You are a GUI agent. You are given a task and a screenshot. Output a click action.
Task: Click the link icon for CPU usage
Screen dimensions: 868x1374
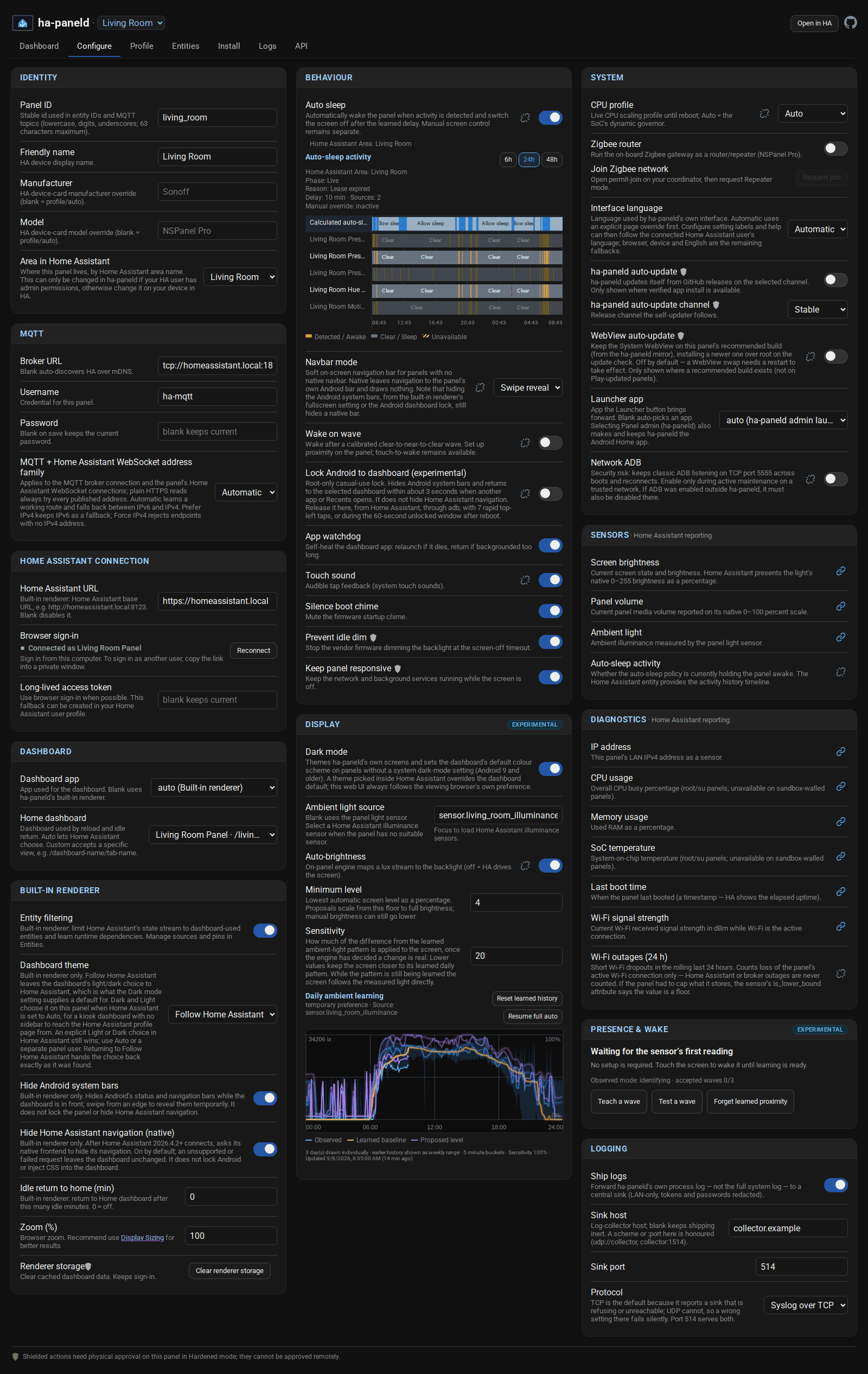coord(840,787)
